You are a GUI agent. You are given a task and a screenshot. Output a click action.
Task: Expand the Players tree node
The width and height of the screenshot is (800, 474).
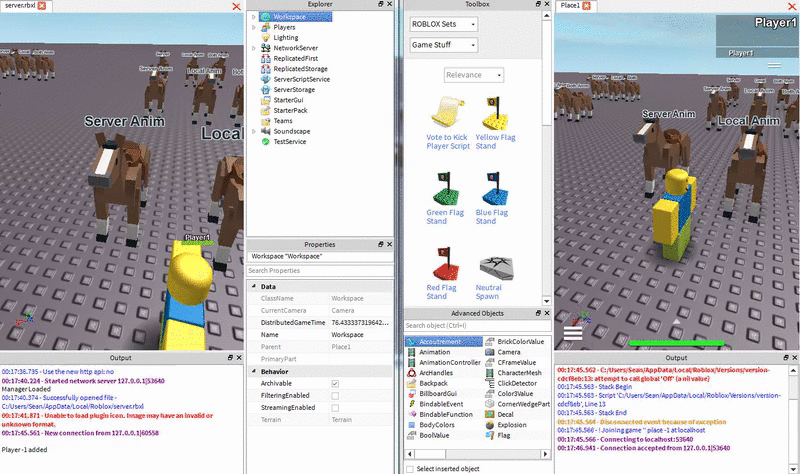point(254,27)
